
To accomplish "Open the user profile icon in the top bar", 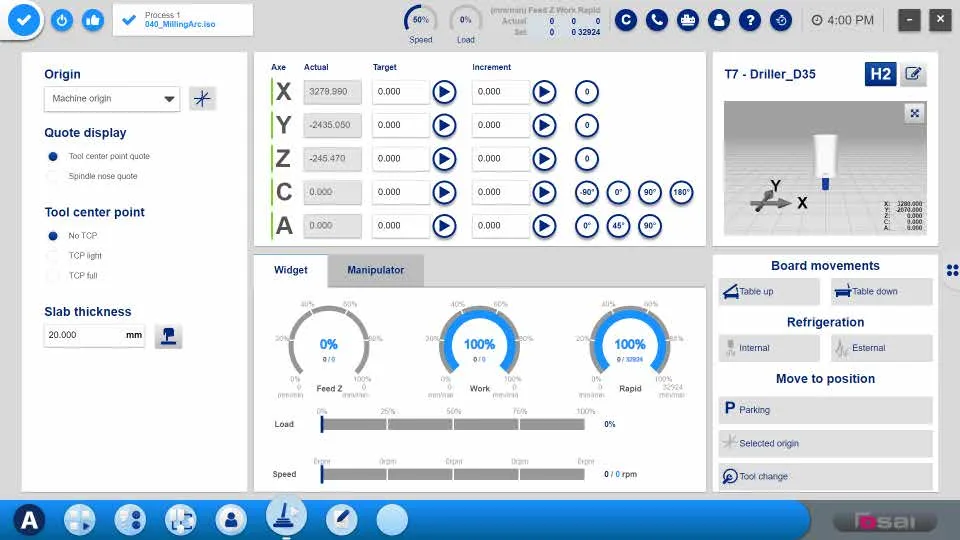I will [719, 20].
